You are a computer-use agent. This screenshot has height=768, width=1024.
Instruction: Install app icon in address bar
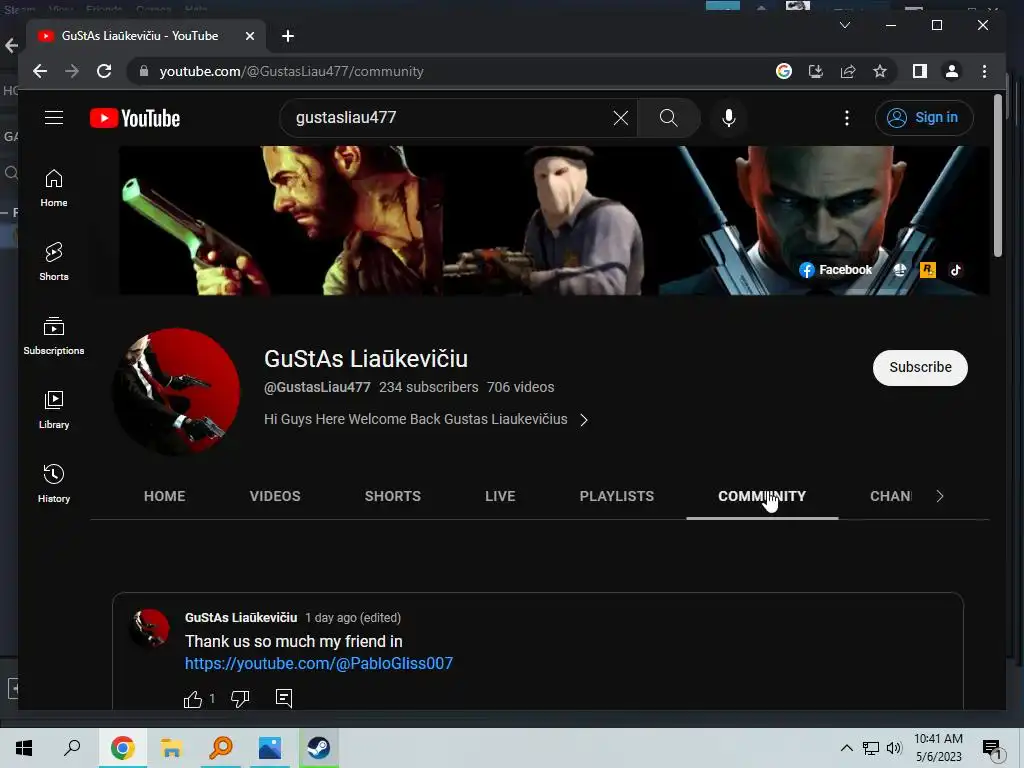pyautogui.click(x=816, y=71)
